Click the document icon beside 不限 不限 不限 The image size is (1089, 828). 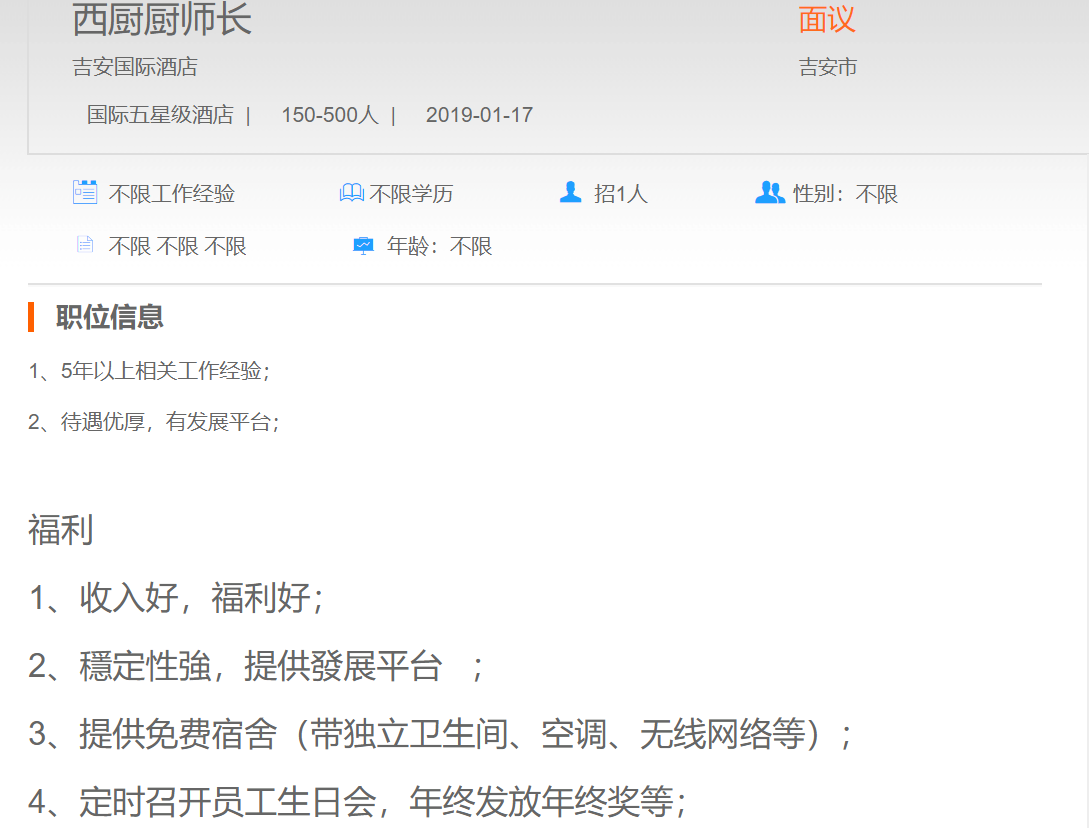85,245
